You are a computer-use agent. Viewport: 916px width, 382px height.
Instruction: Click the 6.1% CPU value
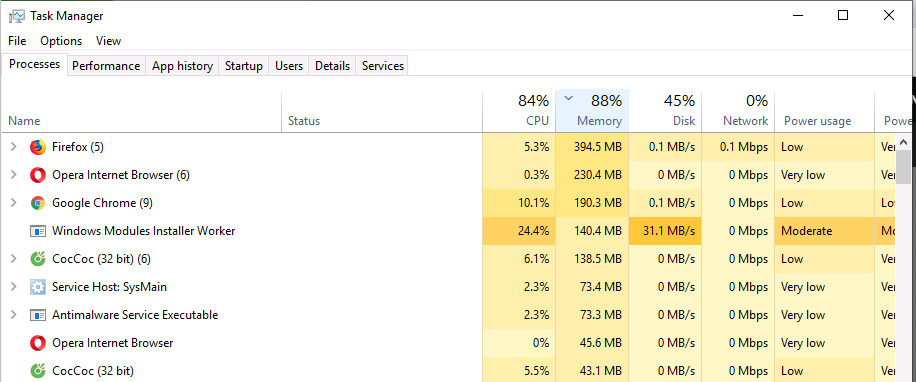537,259
